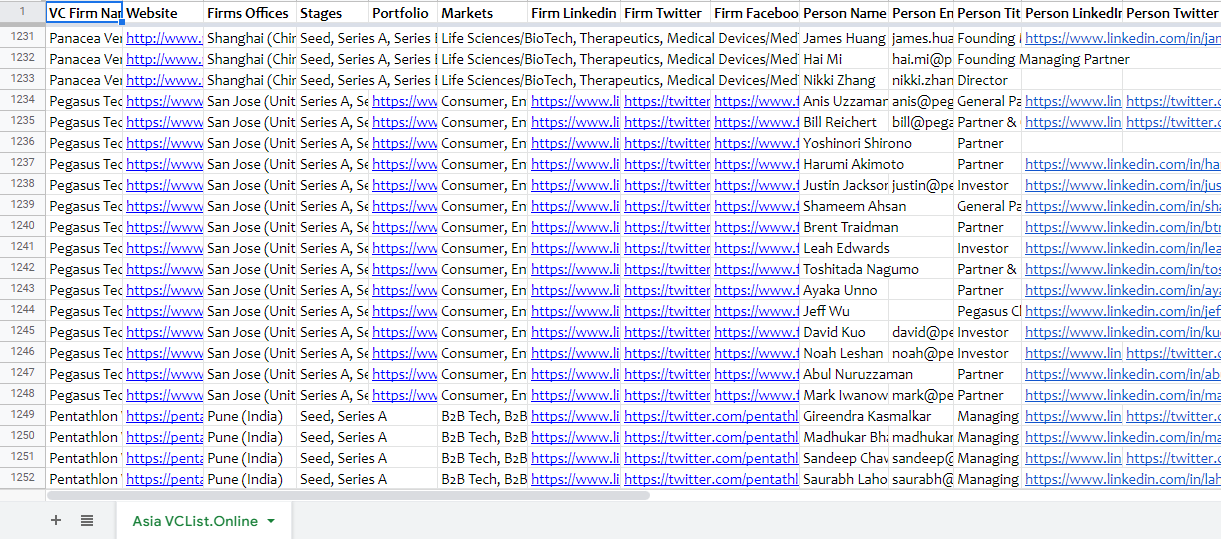Select the VC Firm Name header cell
Image resolution: width=1221 pixels, height=539 pixels.
[x=85, y=13]
